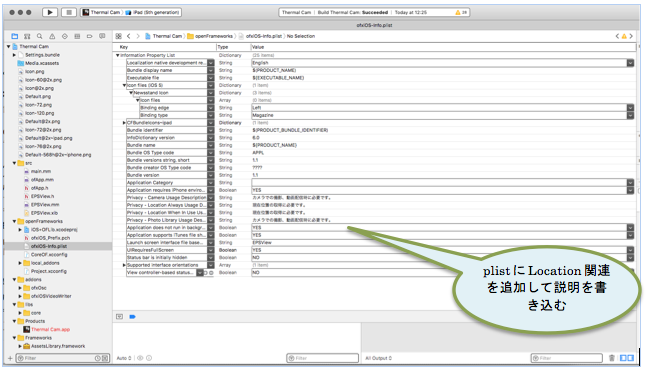Select main.mm in the file navigator

click(x=40, y=171)
